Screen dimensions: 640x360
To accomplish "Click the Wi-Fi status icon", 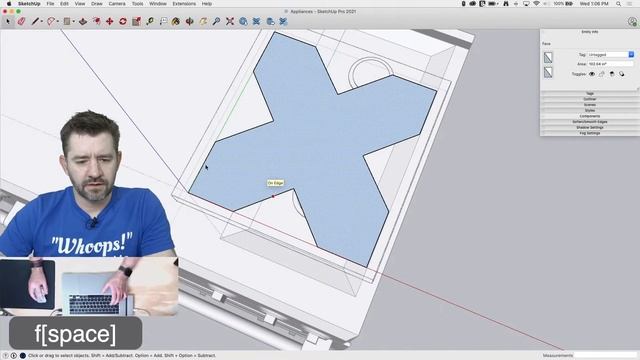I will [536, 4].
